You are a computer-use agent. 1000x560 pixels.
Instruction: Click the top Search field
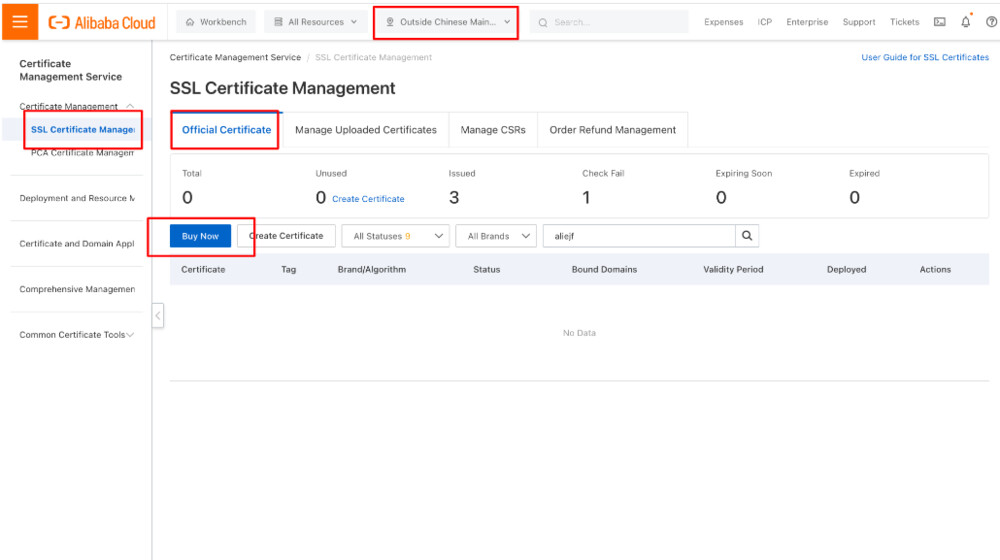pyautogui.click(x=609, y=22)
